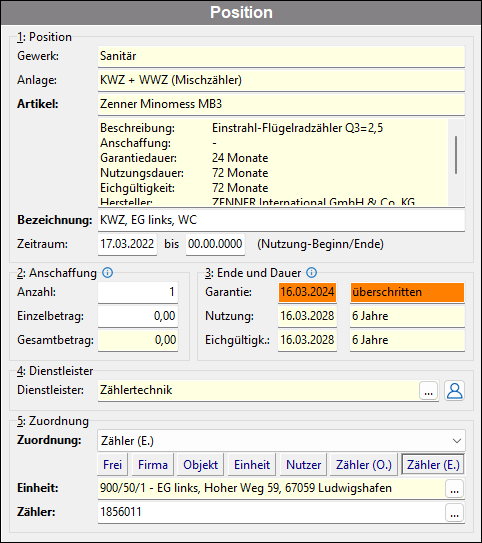Screen dimensions: 482x543
Task: Open the Zuordnung combo box showing Zähler (E.)
Action: click(x=281, y=440)
